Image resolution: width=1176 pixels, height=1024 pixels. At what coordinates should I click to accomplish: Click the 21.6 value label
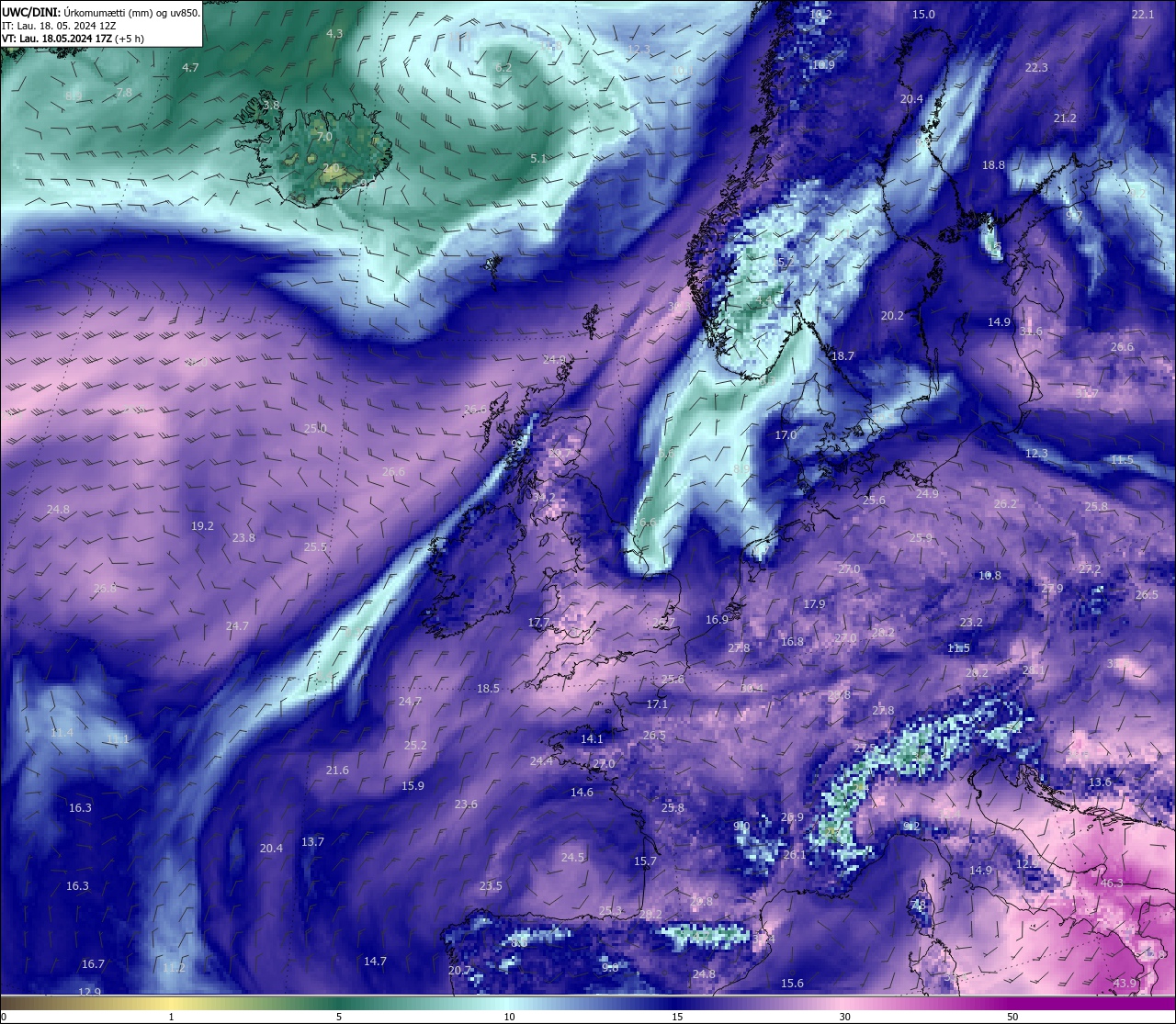point(337,771)
